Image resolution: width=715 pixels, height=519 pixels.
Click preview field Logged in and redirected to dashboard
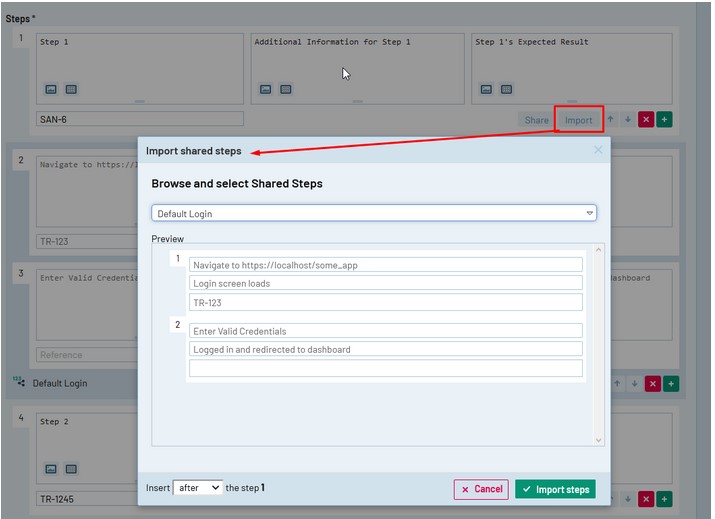(x=386, y=349)
